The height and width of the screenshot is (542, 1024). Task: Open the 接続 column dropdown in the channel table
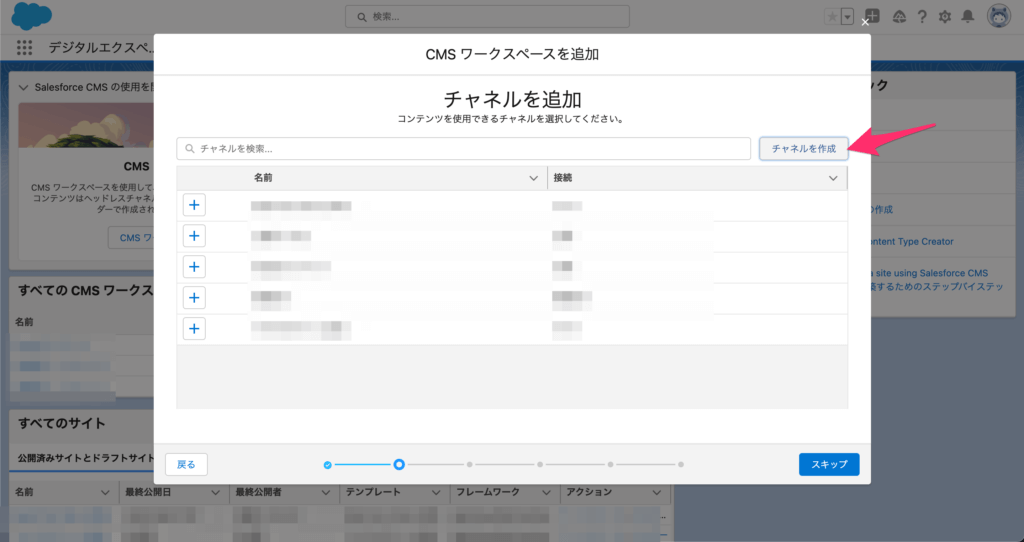tap(833, 178)
